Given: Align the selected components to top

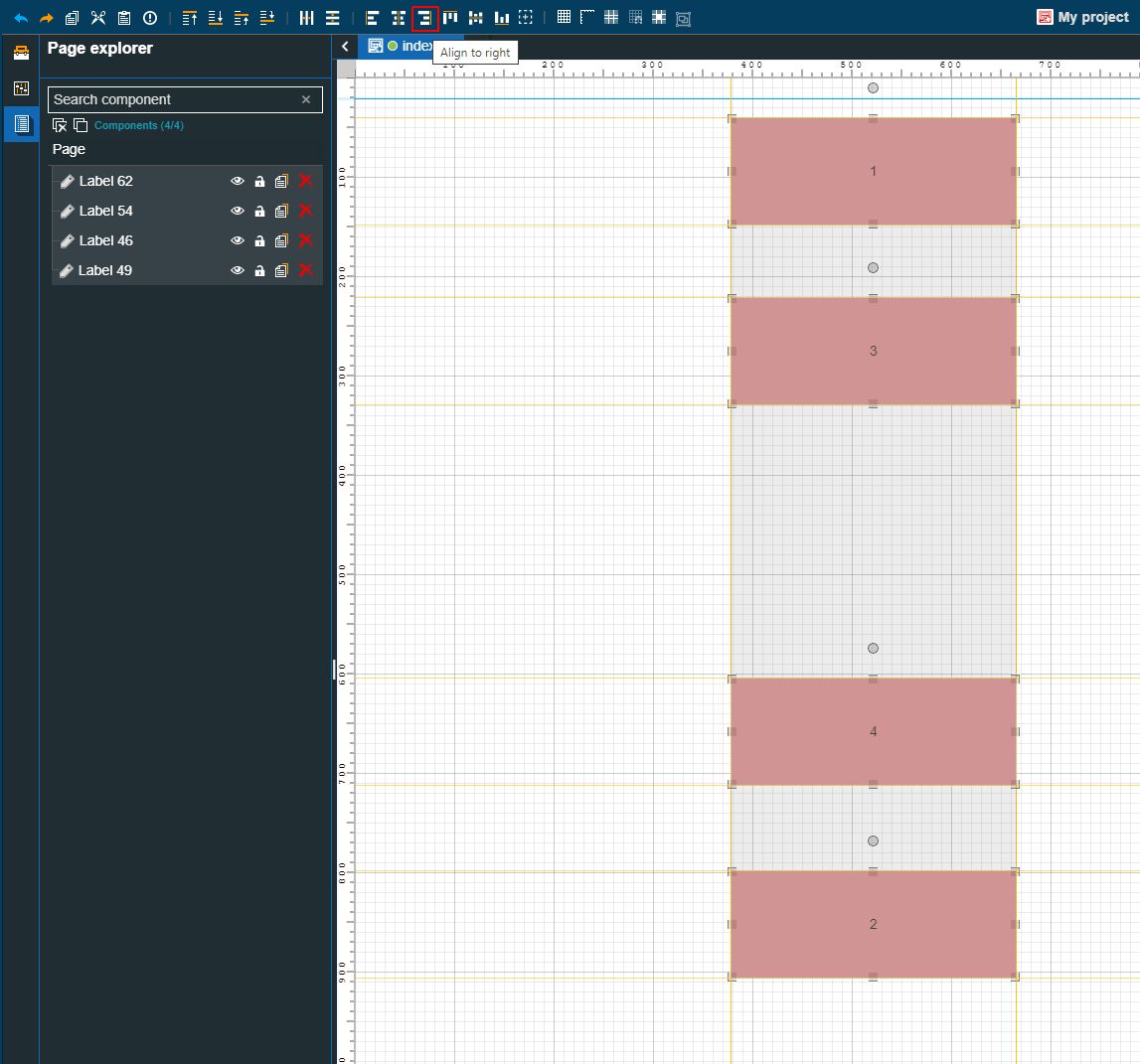Looking at the screenshot, I should 451,18.
